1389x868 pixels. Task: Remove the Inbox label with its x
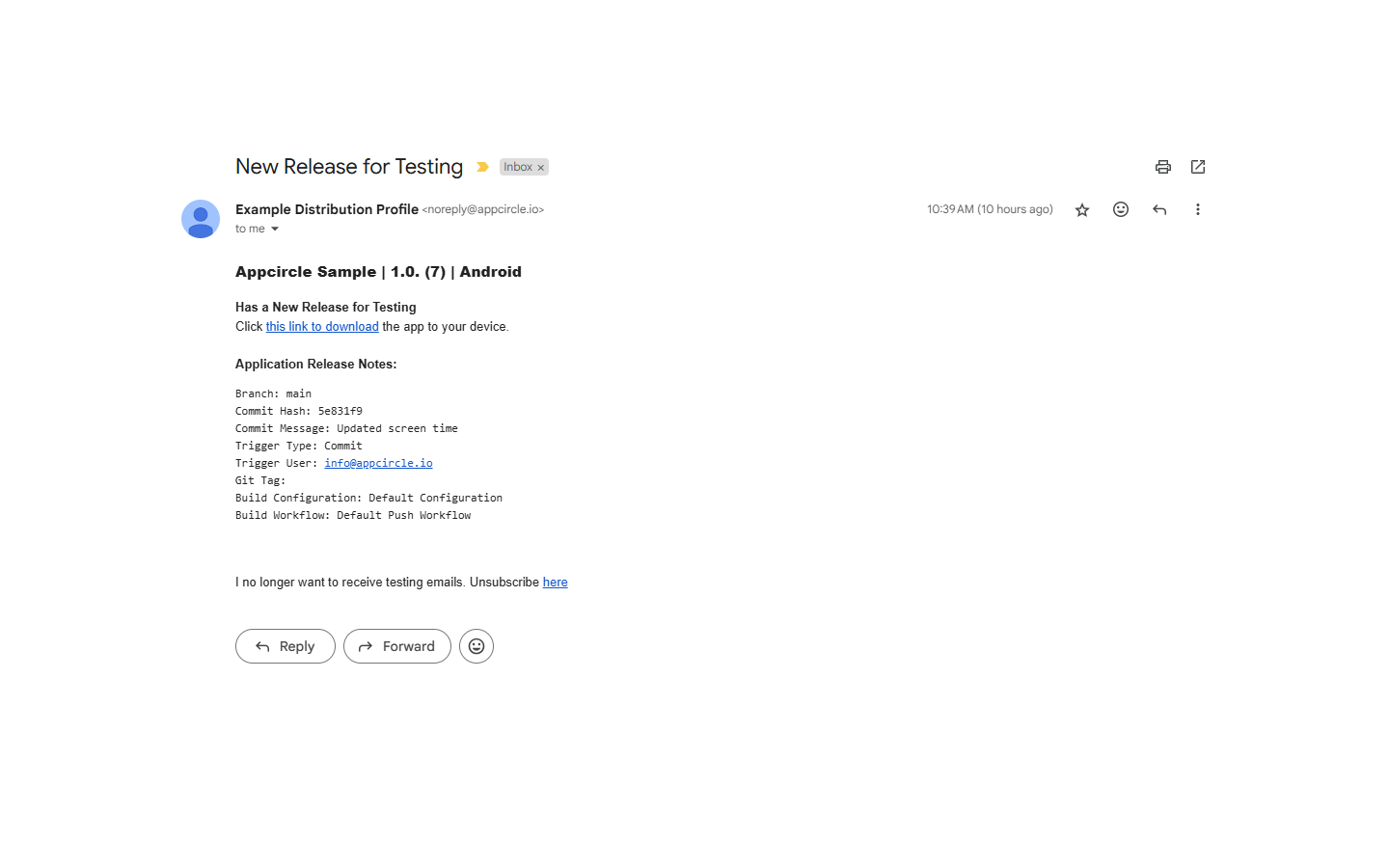pos(541,168)
